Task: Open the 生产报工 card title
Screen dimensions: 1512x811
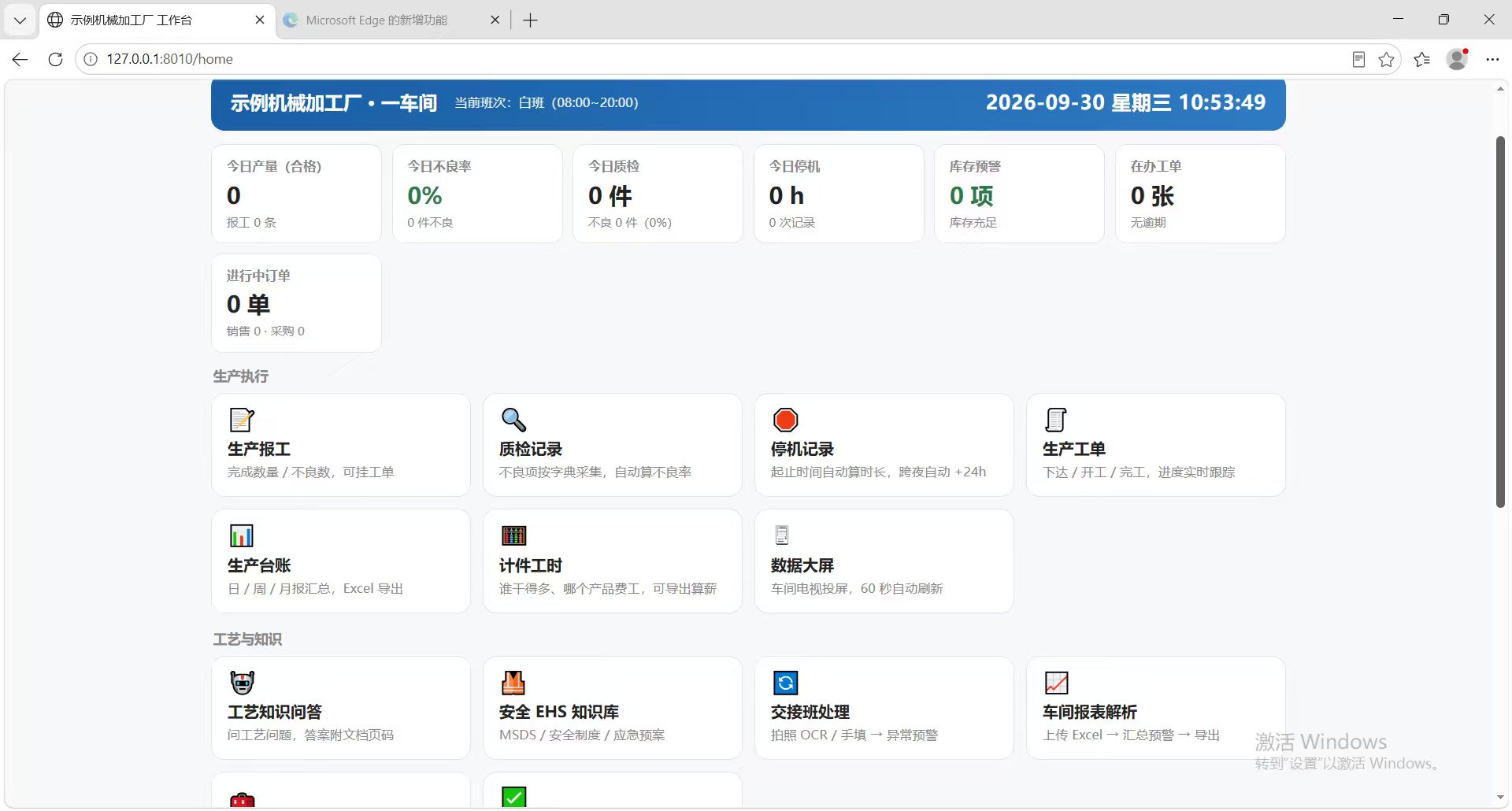Action: pos(259,449)
